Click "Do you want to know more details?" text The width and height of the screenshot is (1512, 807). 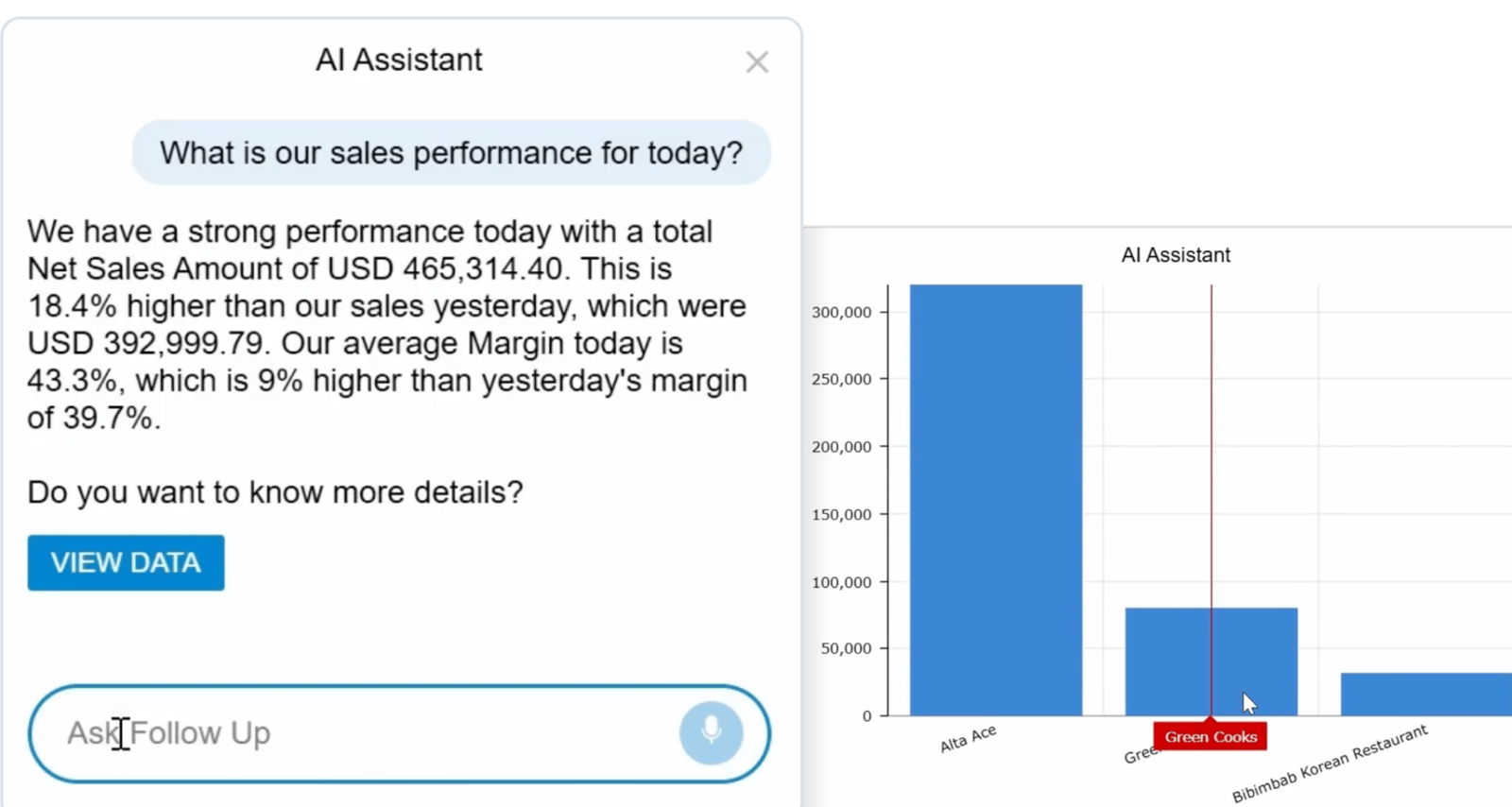275,492
